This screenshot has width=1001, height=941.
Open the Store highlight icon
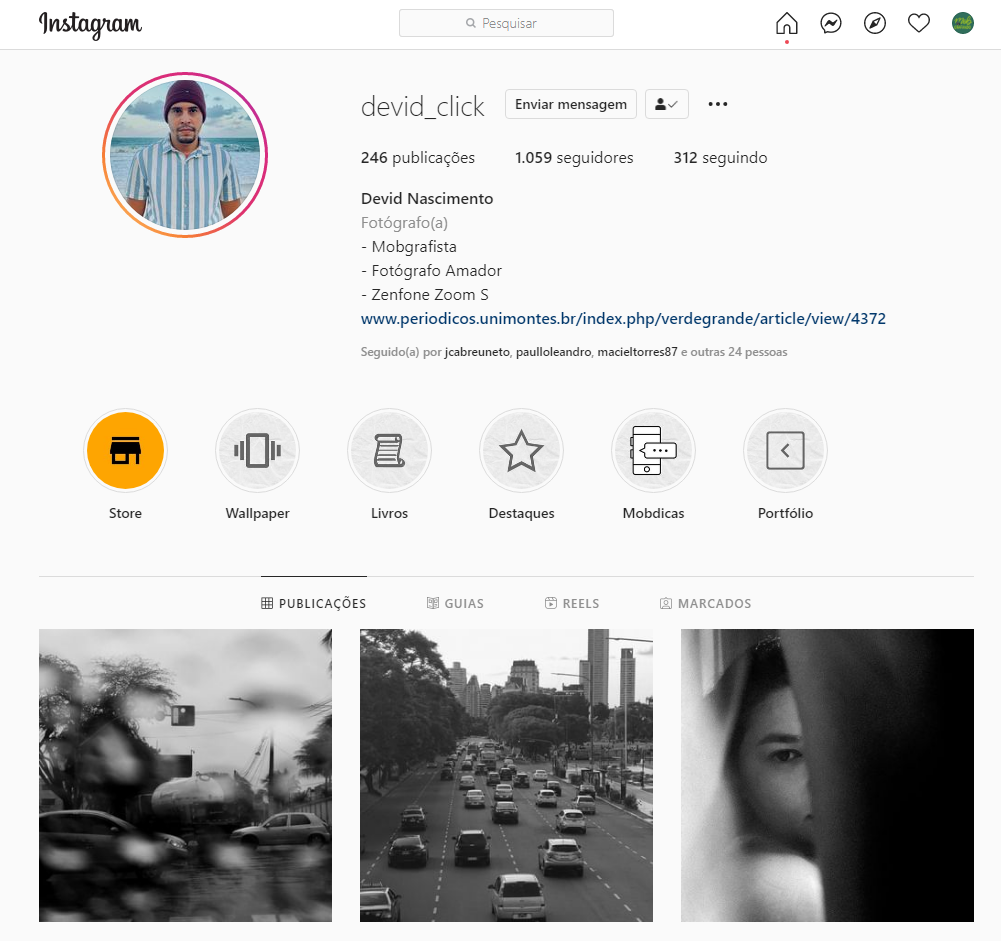pyautogui.click(x=125, y=450)
